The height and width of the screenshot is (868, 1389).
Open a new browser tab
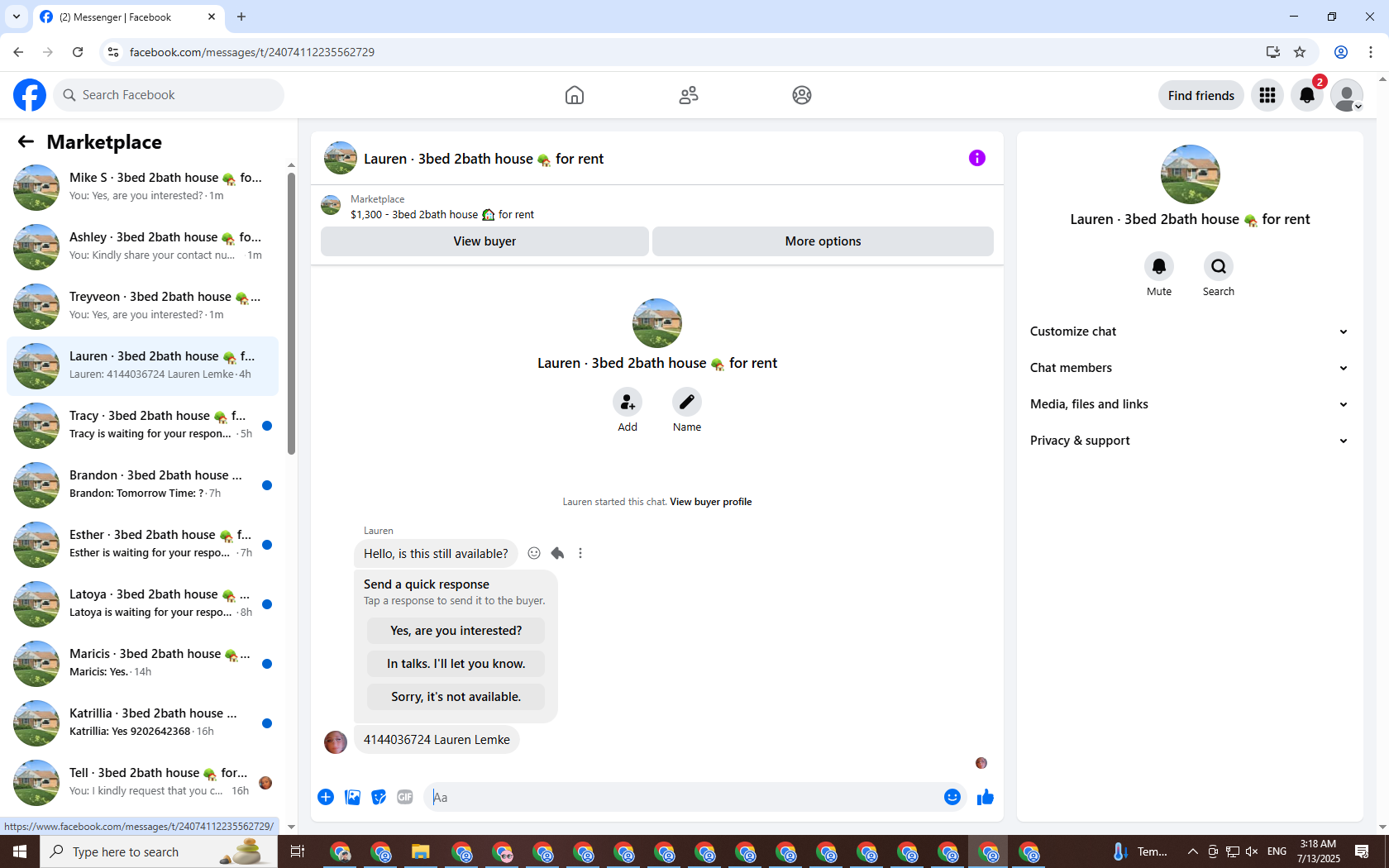(241, 17)
